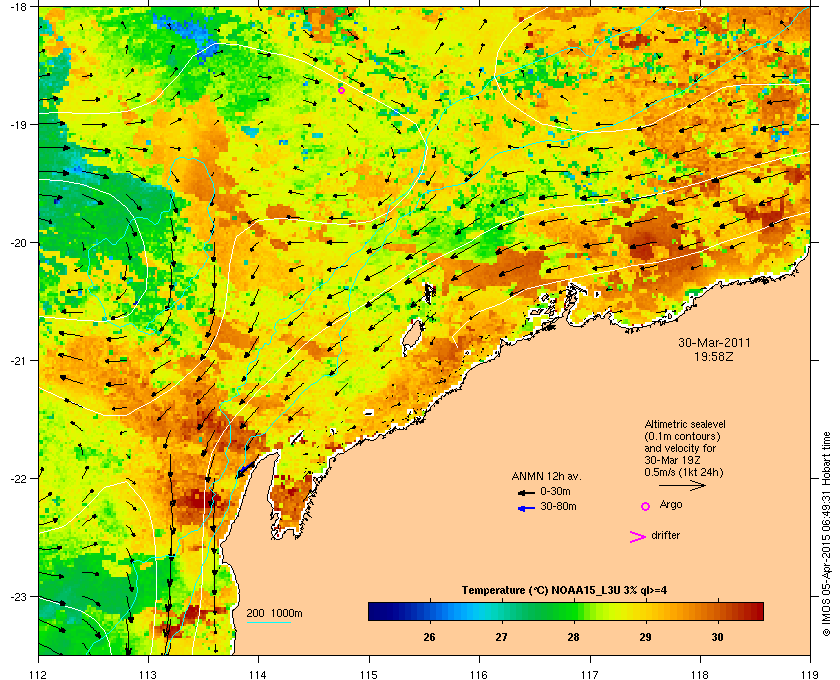Click the colorbar tick label 29

(646, 637)
